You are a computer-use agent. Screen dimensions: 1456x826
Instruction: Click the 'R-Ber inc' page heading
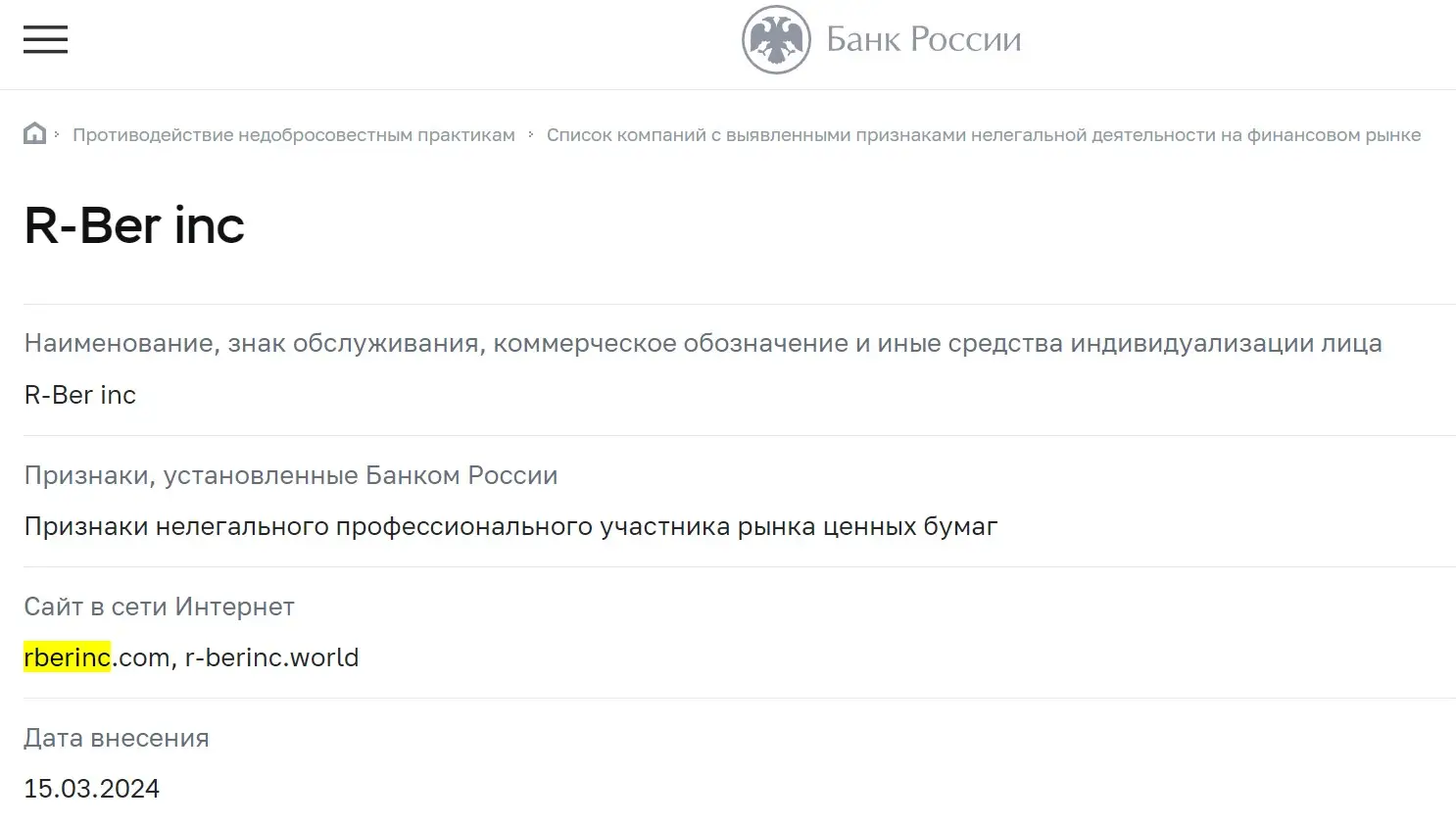click(134, 225)
